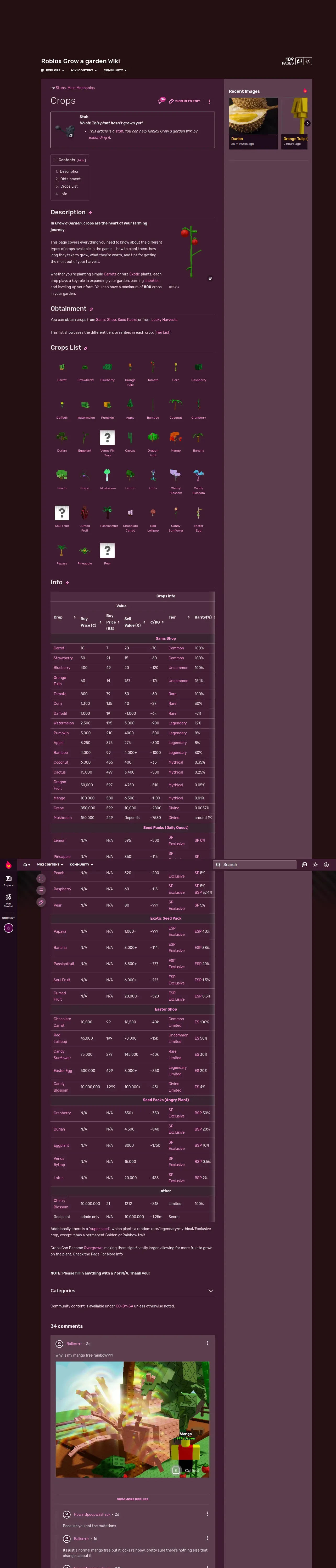Open the Soul Fruit placeholder image
336x1568 pixels.
coord(61,513)
